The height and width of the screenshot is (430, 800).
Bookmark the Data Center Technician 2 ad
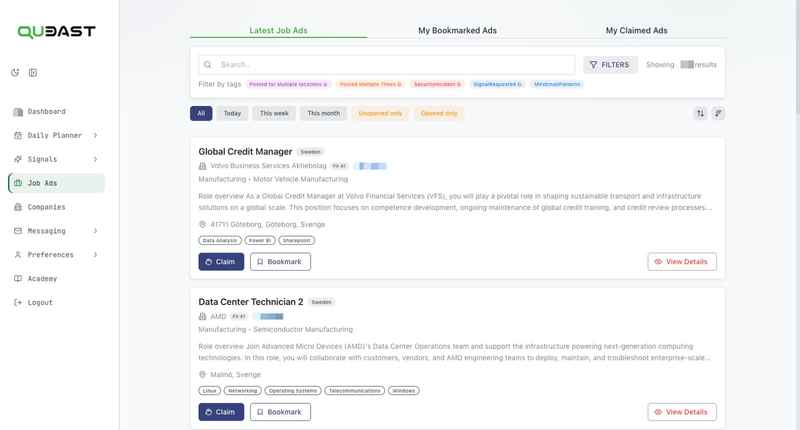280,412
